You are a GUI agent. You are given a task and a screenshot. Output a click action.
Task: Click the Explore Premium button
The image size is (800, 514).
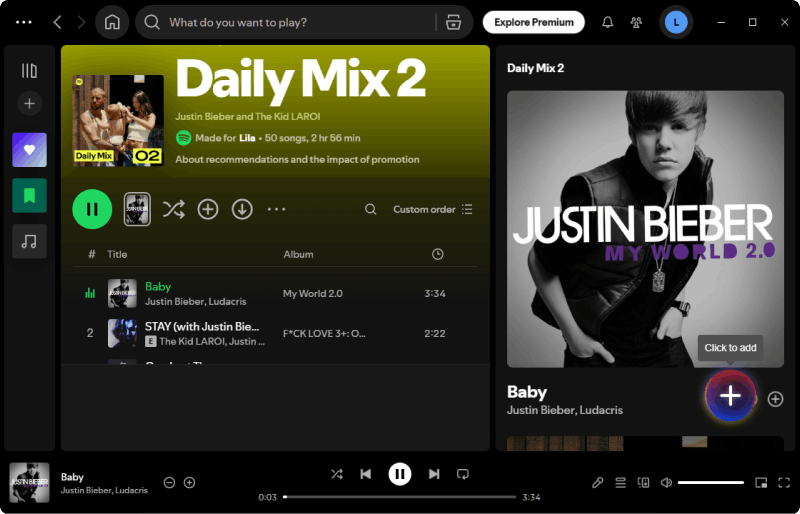[534, 22]
